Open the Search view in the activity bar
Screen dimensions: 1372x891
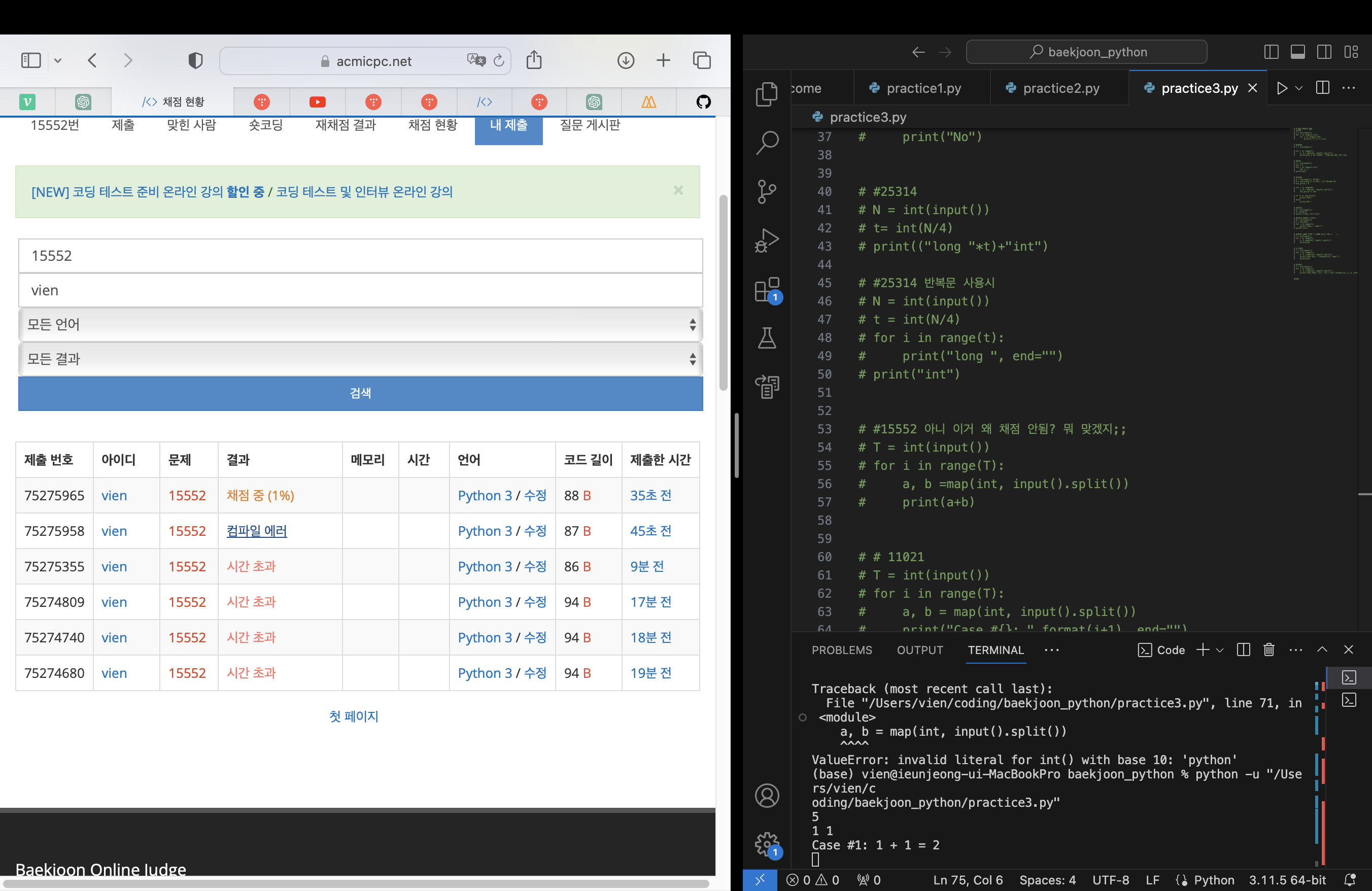coord(767,143)
